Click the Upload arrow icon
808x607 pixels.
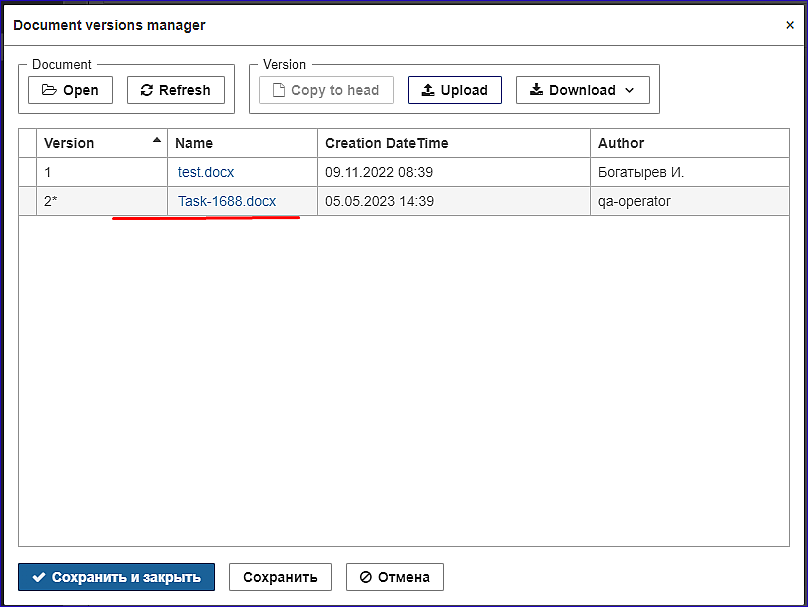pyautogui.click(x=428, y=90)
